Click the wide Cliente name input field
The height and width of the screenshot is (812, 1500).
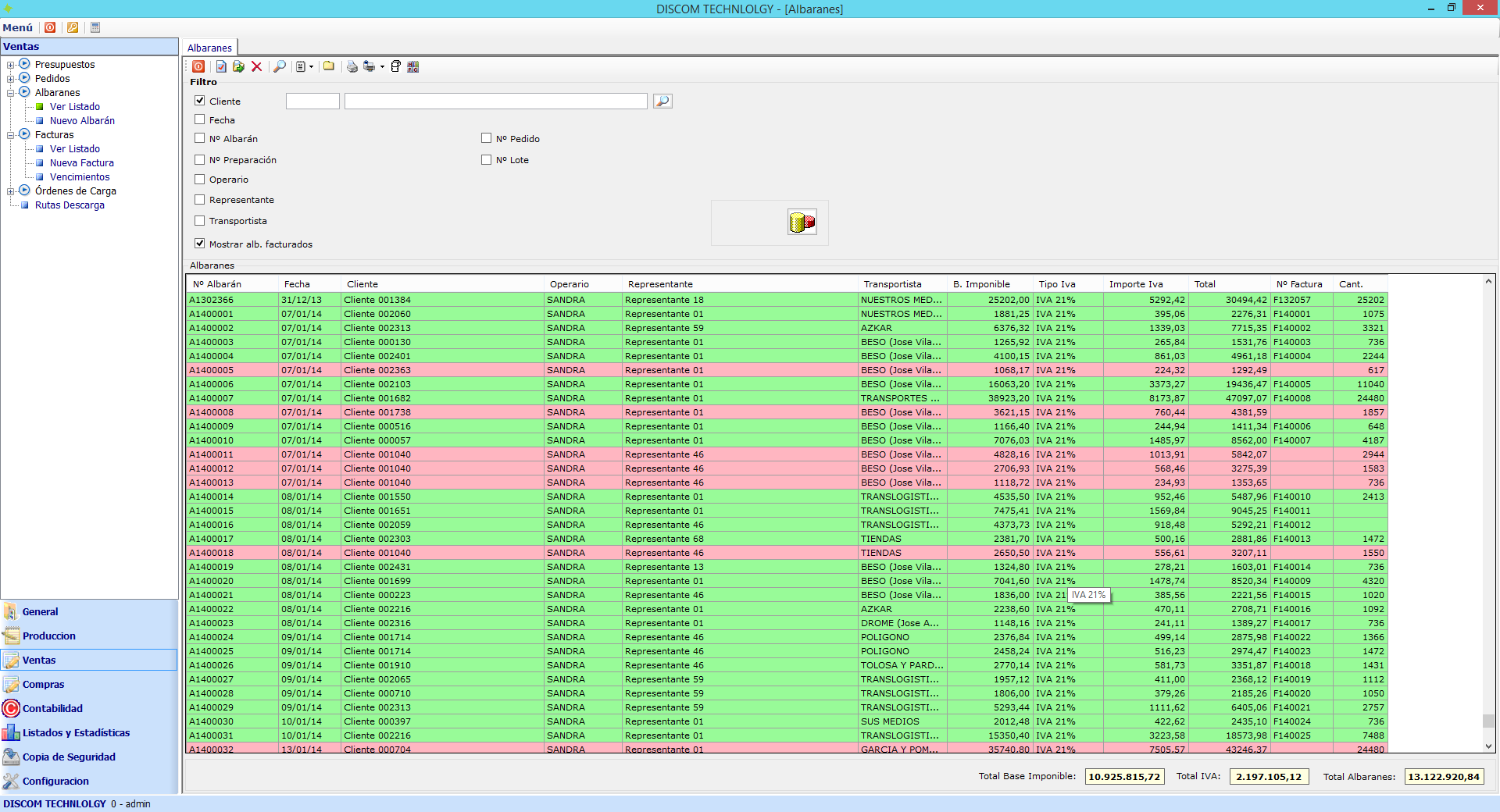[495, 101]
